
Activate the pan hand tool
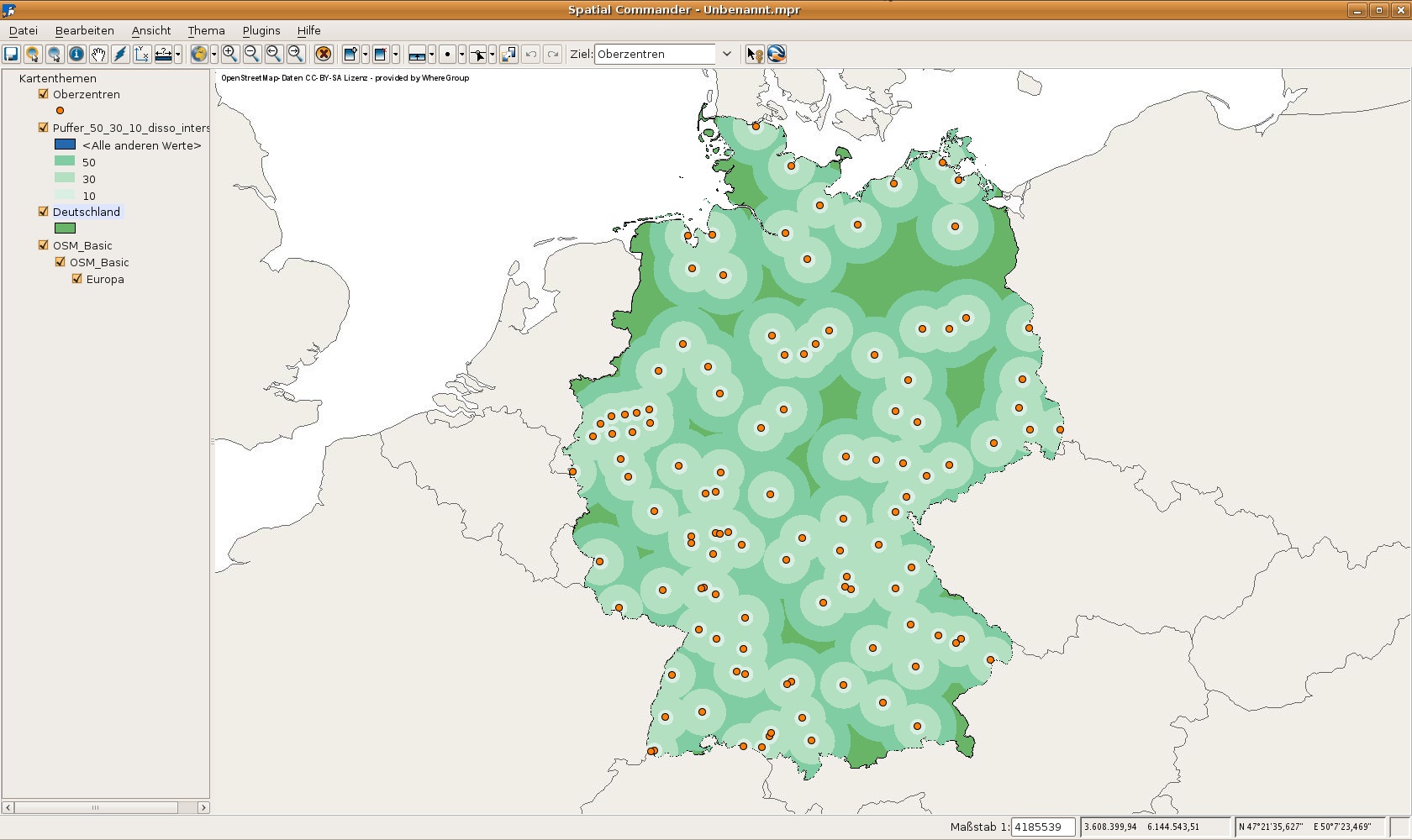tap(98, 55)
